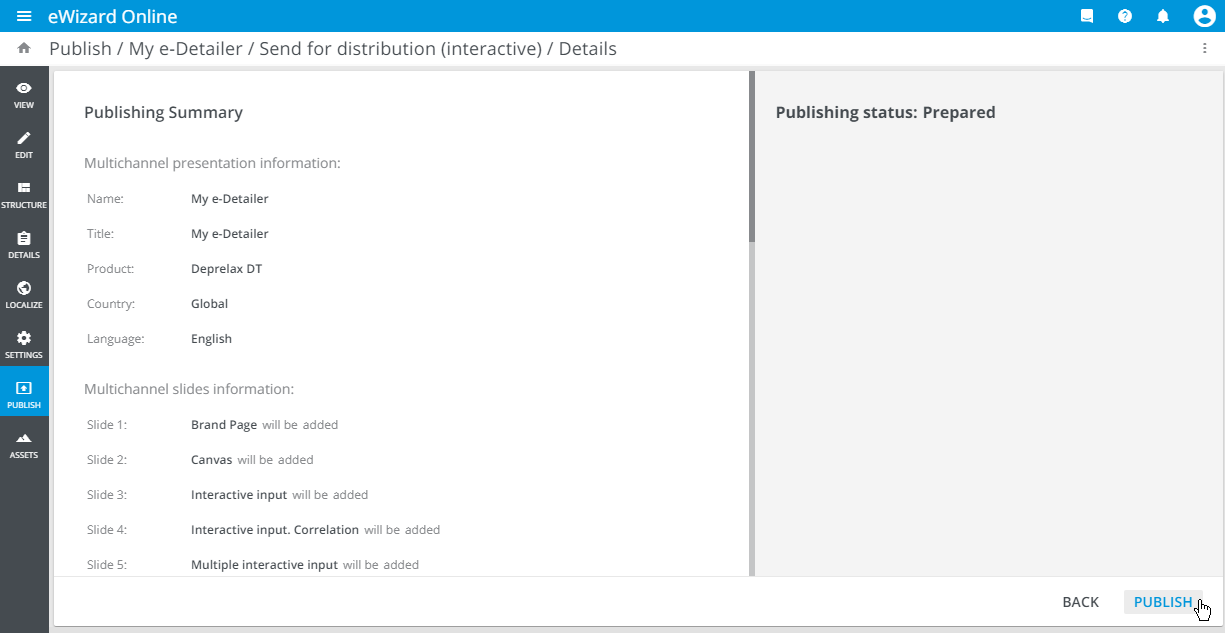This screenshot has height=633, width=1225.
Task: Click the home icon in breadcrumb
Action: (24, 48)
